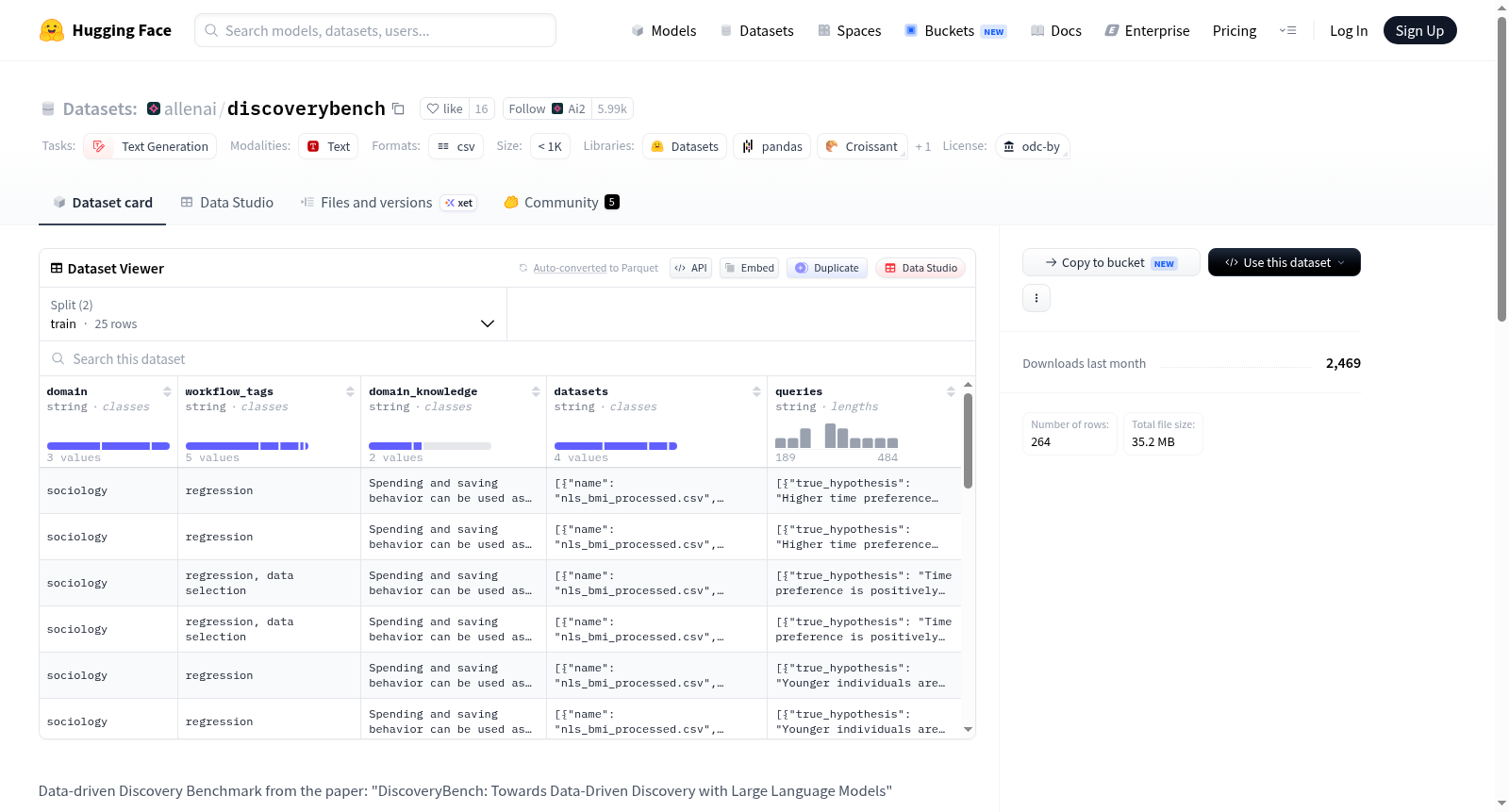Go to Models in the top navigation

(x=664, y=30)
